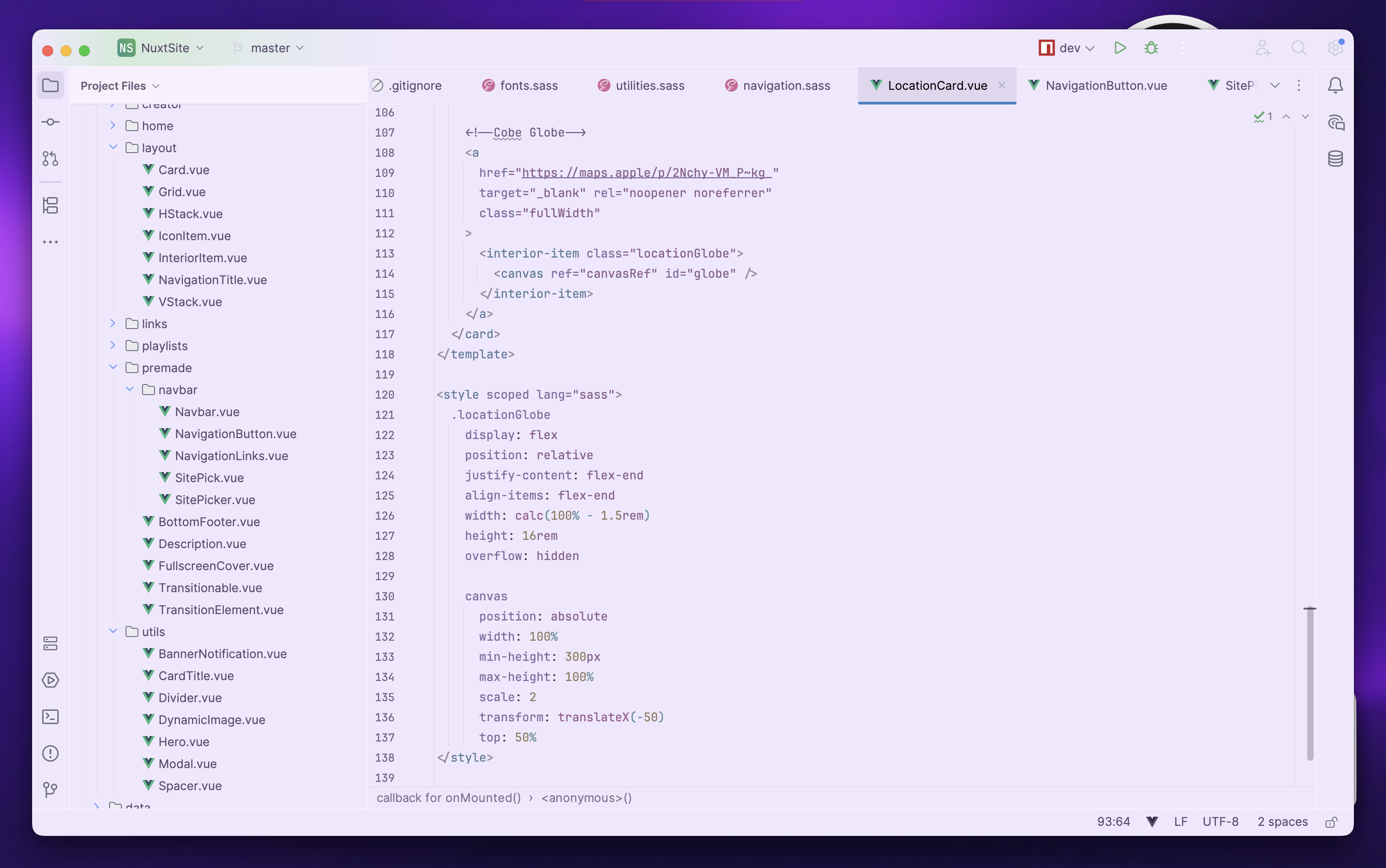1386x868 pixels.
Task: Open editor tab options three-dot menu
Action: click(1299, 86)
